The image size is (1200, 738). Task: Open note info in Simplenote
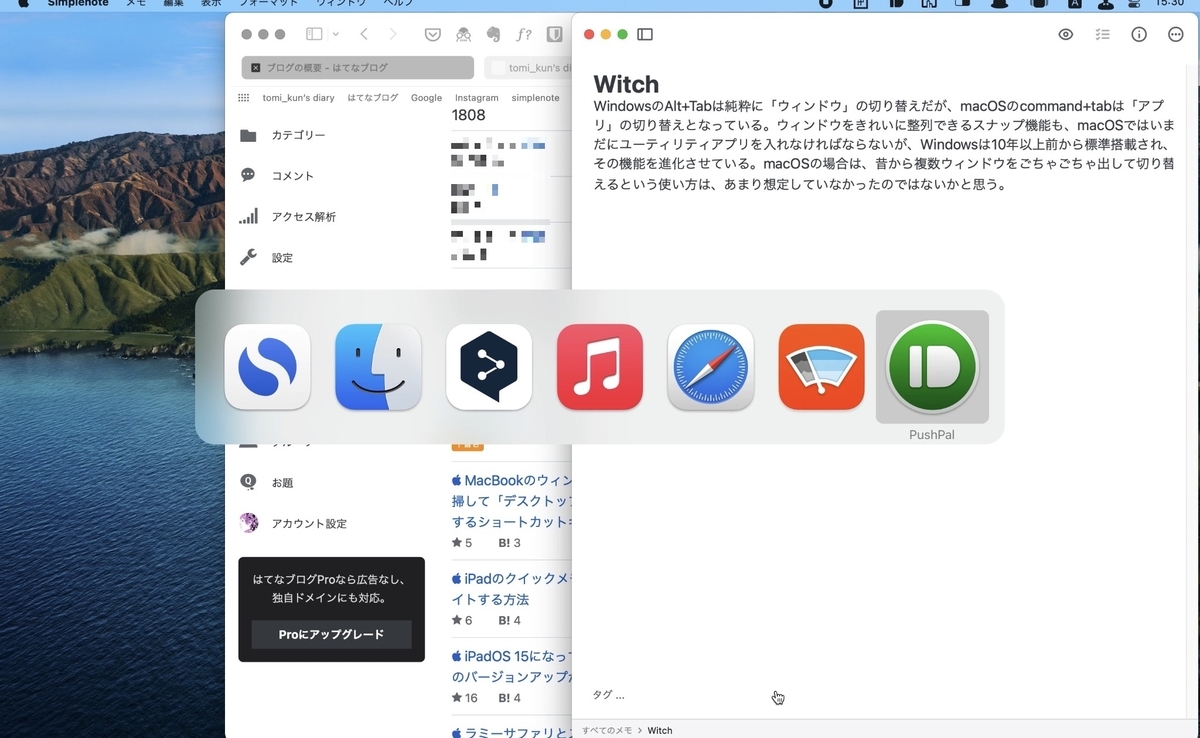tap(1139, 35)
